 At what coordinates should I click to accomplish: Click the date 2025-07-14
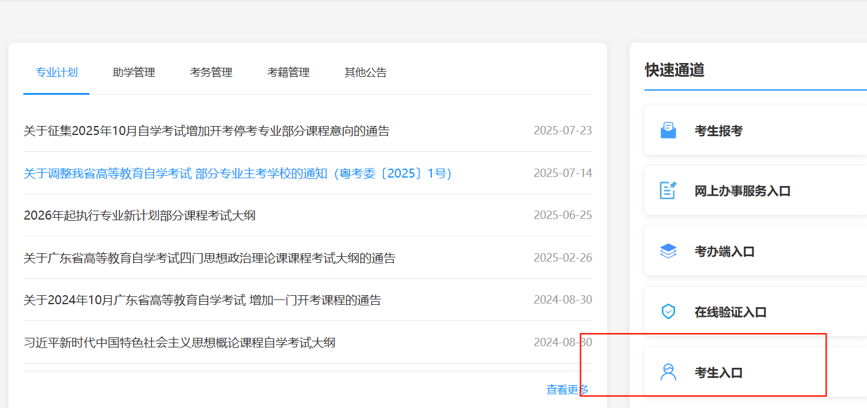(x=563, y=173)
